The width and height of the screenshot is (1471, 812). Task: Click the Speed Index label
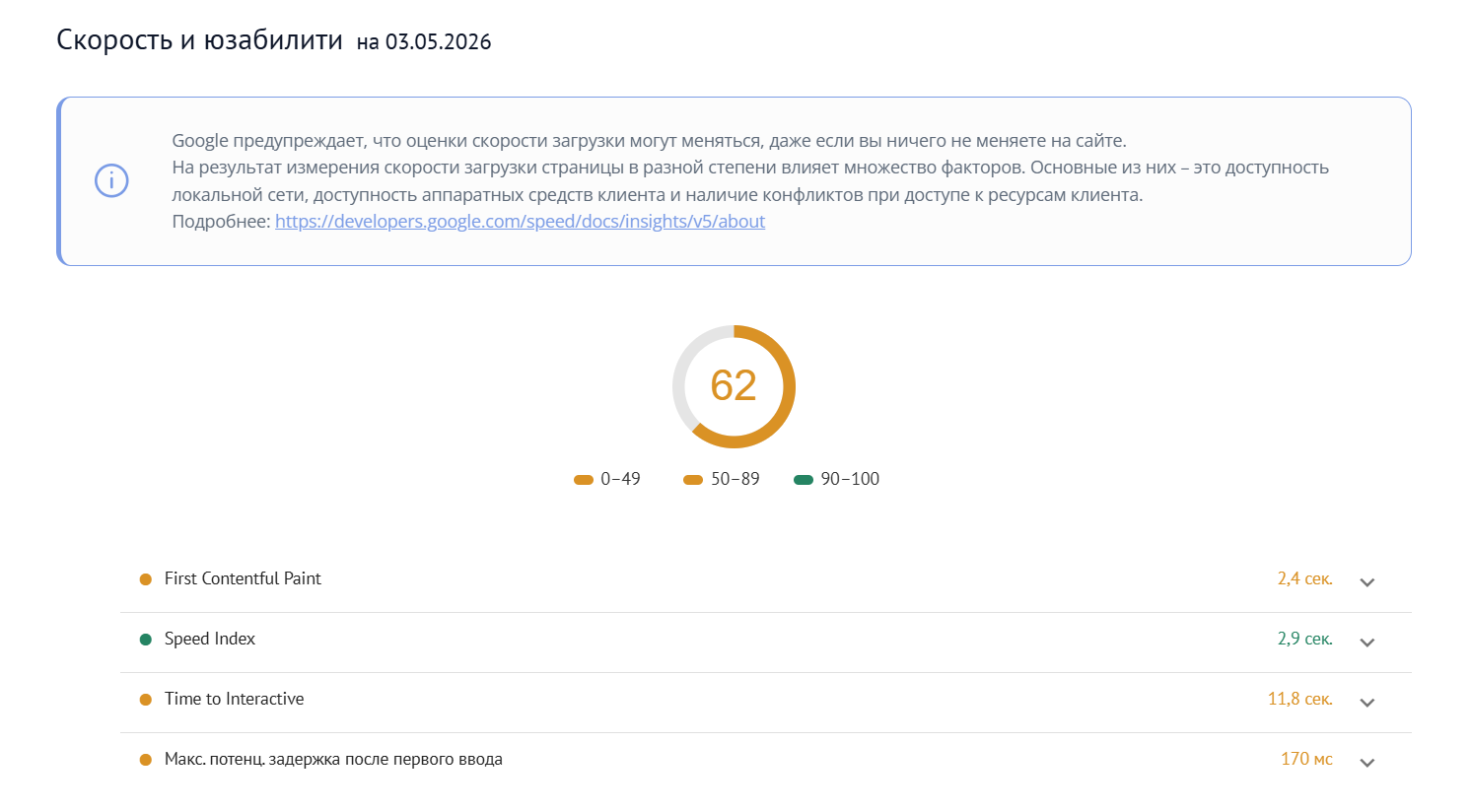pyautogui.click(x=210, y=639)
